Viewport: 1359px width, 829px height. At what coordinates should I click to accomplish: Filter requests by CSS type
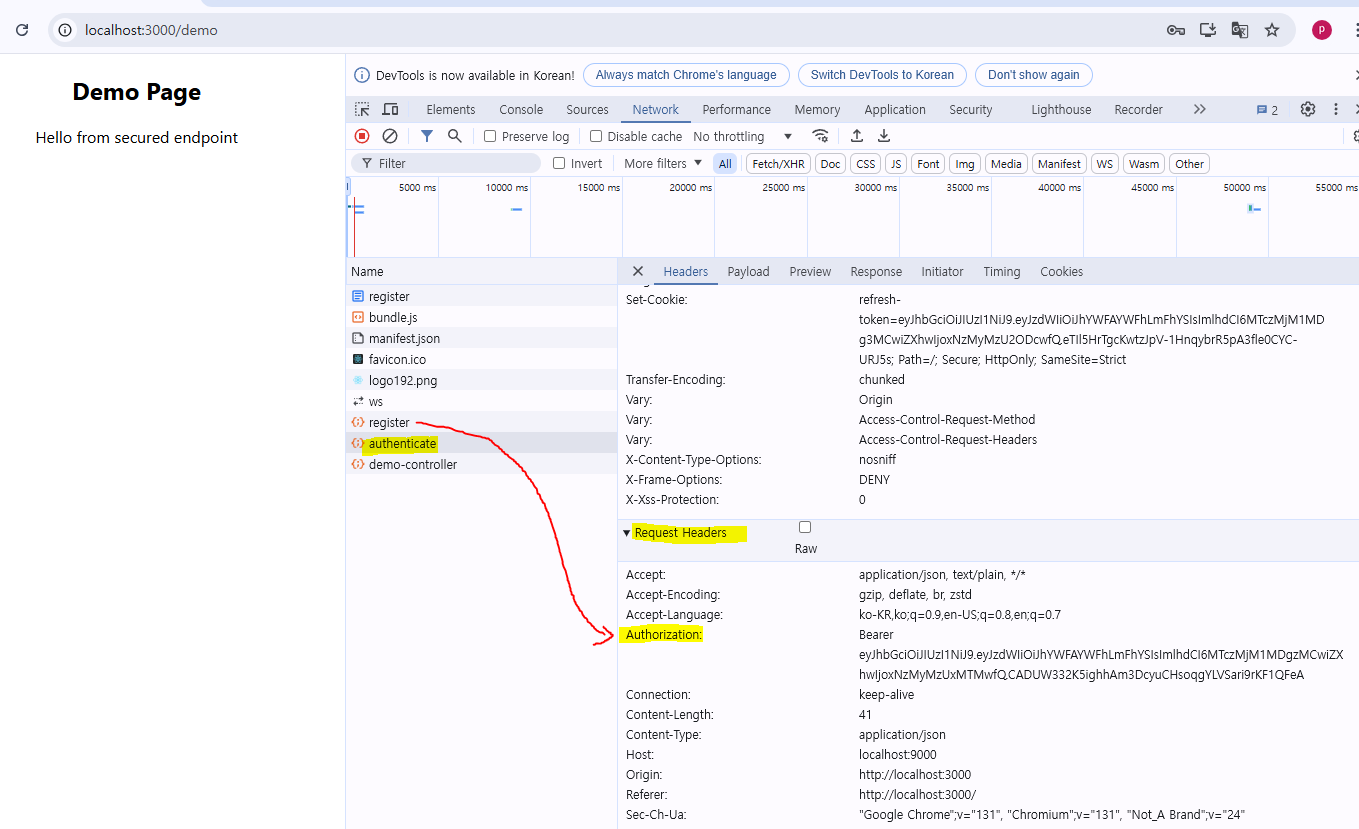pos(865,164)
